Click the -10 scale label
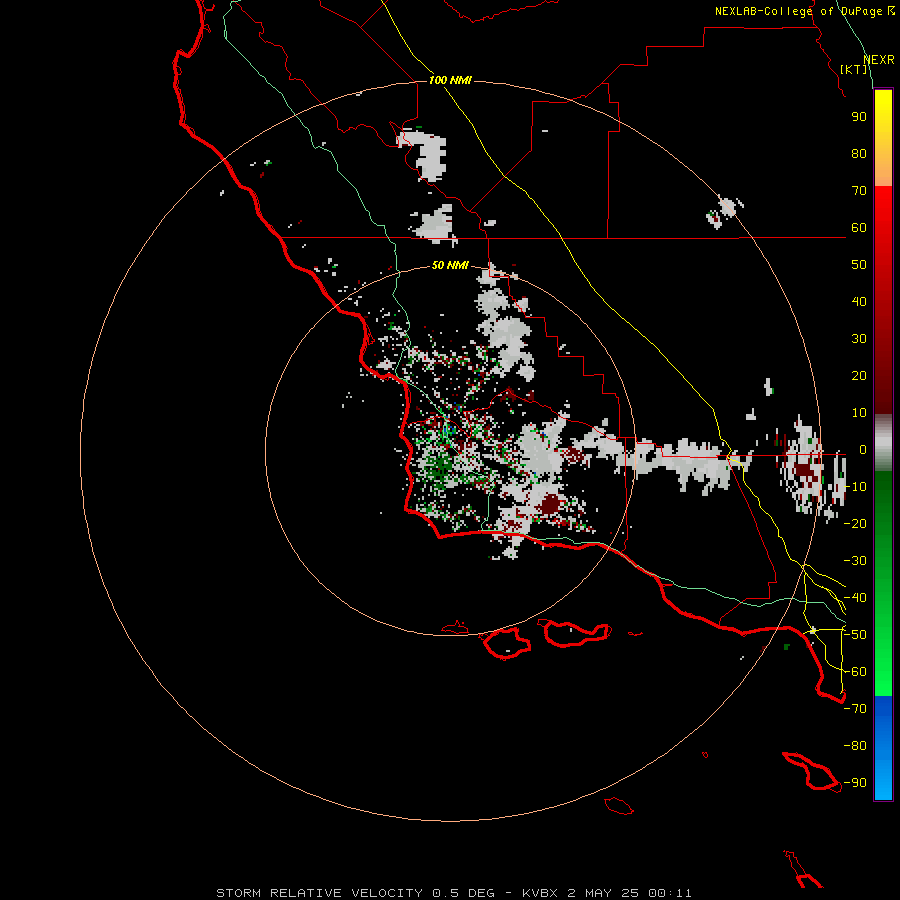The width and height of the screenshot is (900, 900). point(855,487)
